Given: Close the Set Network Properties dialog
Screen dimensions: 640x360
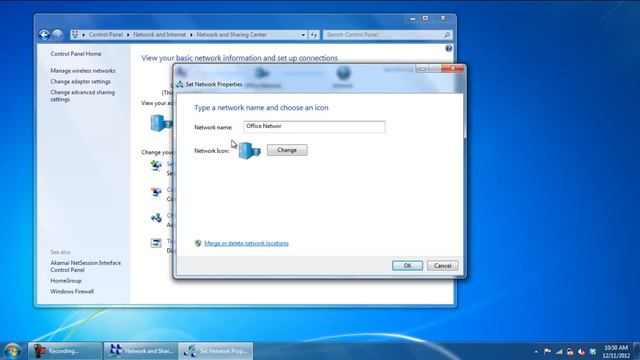Looking at the screenshot, I should pos(452,69).
